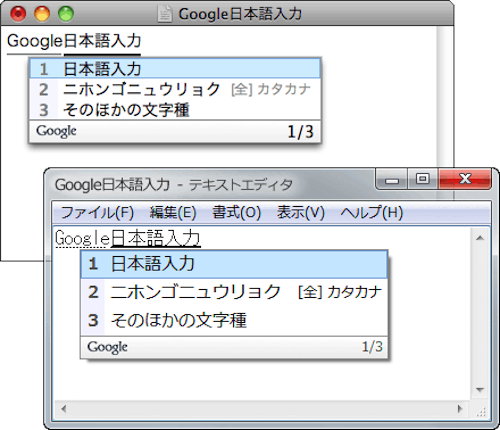This screenshot has height=430, width=500.
Task: Click the yellow minimize button on Mac window
Action: (42, 14)
